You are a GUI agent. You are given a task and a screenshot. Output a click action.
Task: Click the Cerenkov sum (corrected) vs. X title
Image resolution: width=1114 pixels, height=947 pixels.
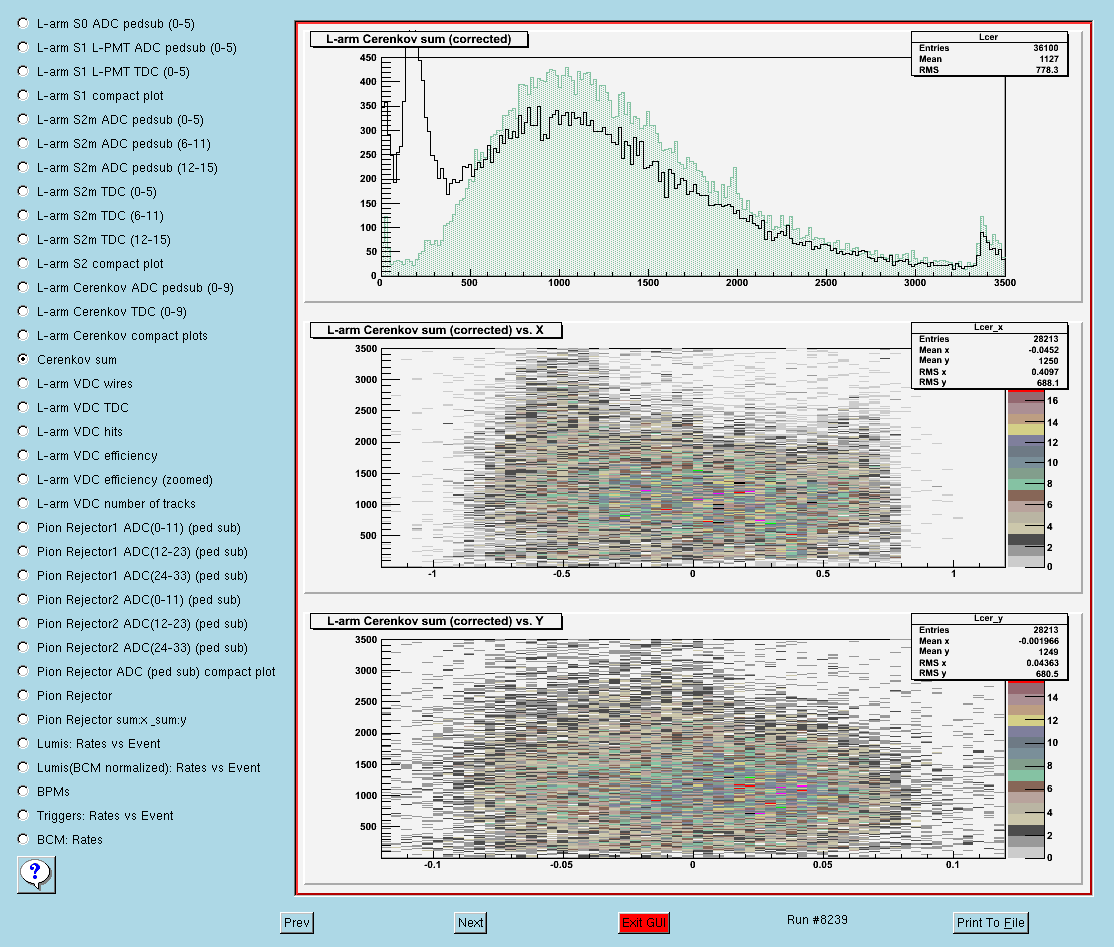pyautogui.click(x=436, y=330)
